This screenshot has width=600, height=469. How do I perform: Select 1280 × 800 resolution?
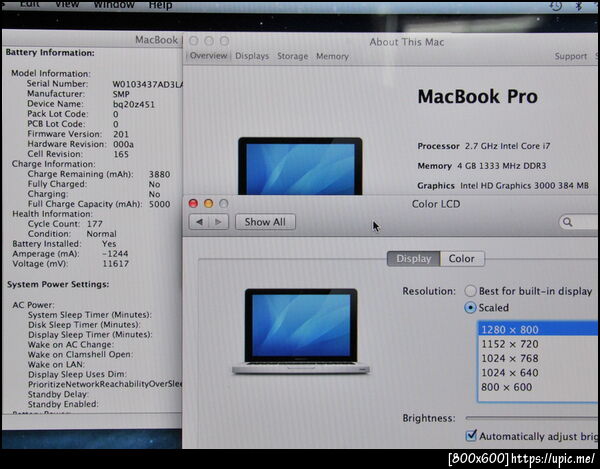click(x=538, y=329)
